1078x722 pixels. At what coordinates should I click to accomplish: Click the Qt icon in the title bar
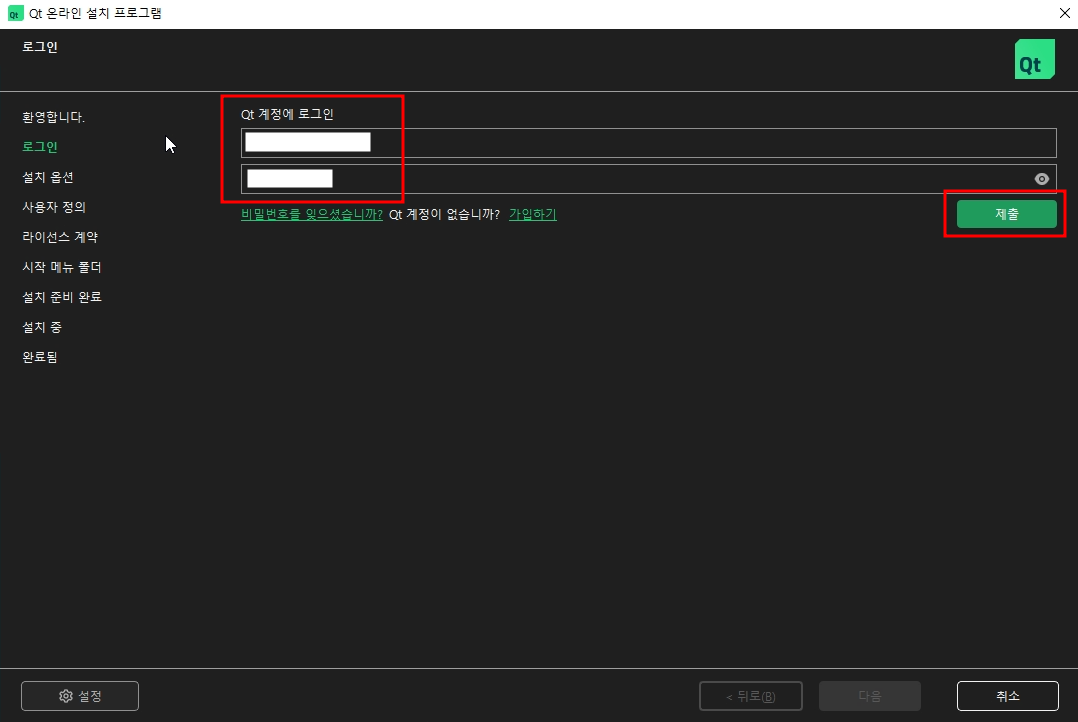(14, 14)
